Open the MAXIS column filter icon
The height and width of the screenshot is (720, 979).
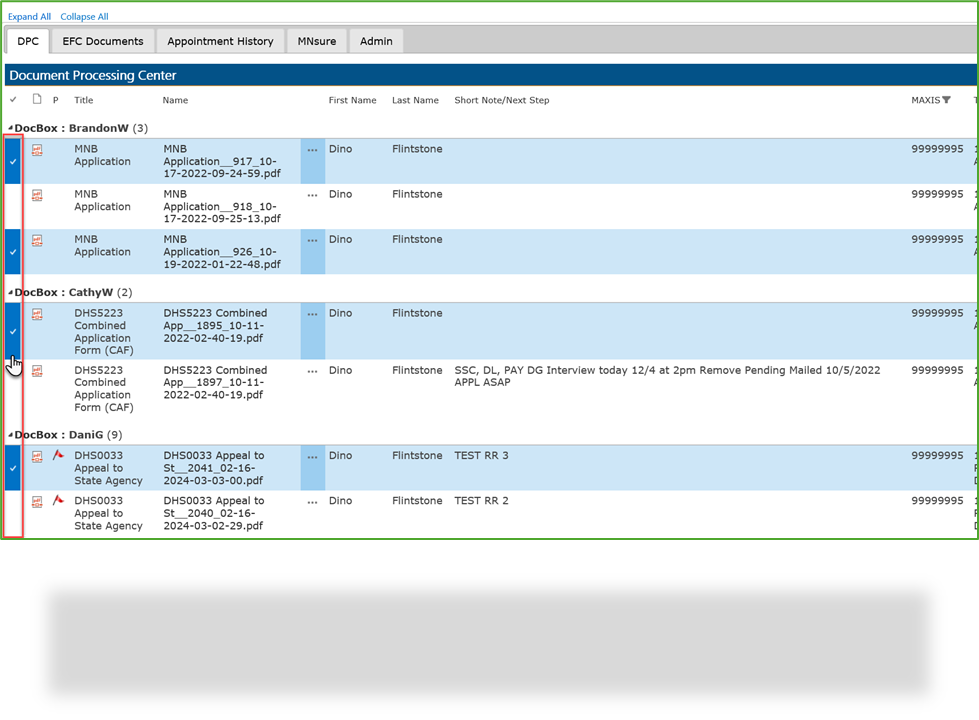click(x=948, y=100)
